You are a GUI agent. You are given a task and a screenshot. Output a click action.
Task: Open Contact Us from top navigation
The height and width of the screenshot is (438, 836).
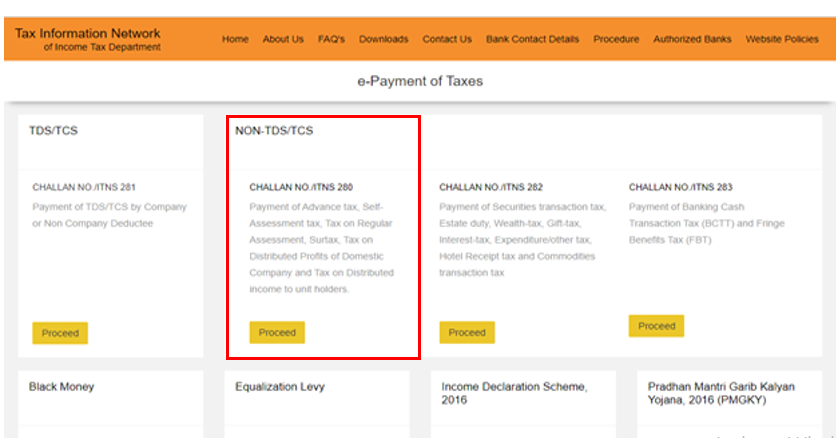pos(447,40)
